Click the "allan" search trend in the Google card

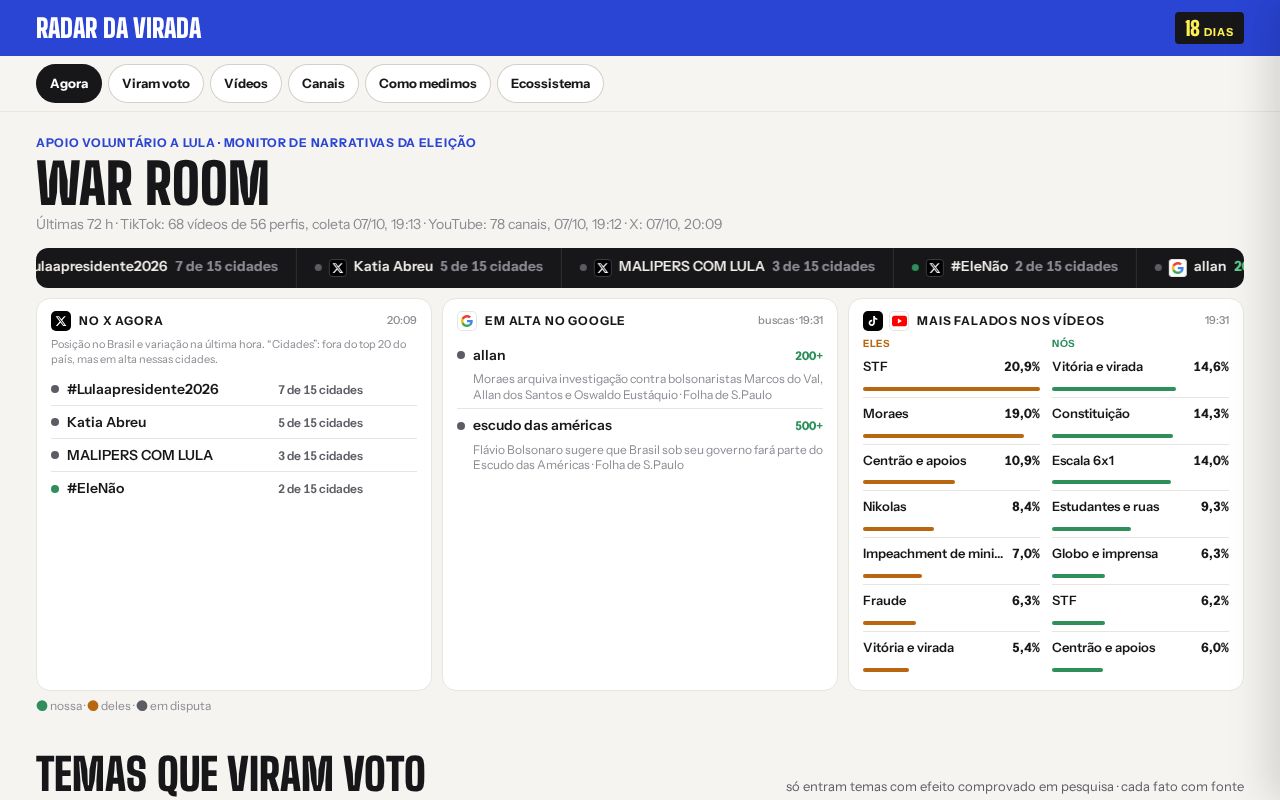[489, 355]
